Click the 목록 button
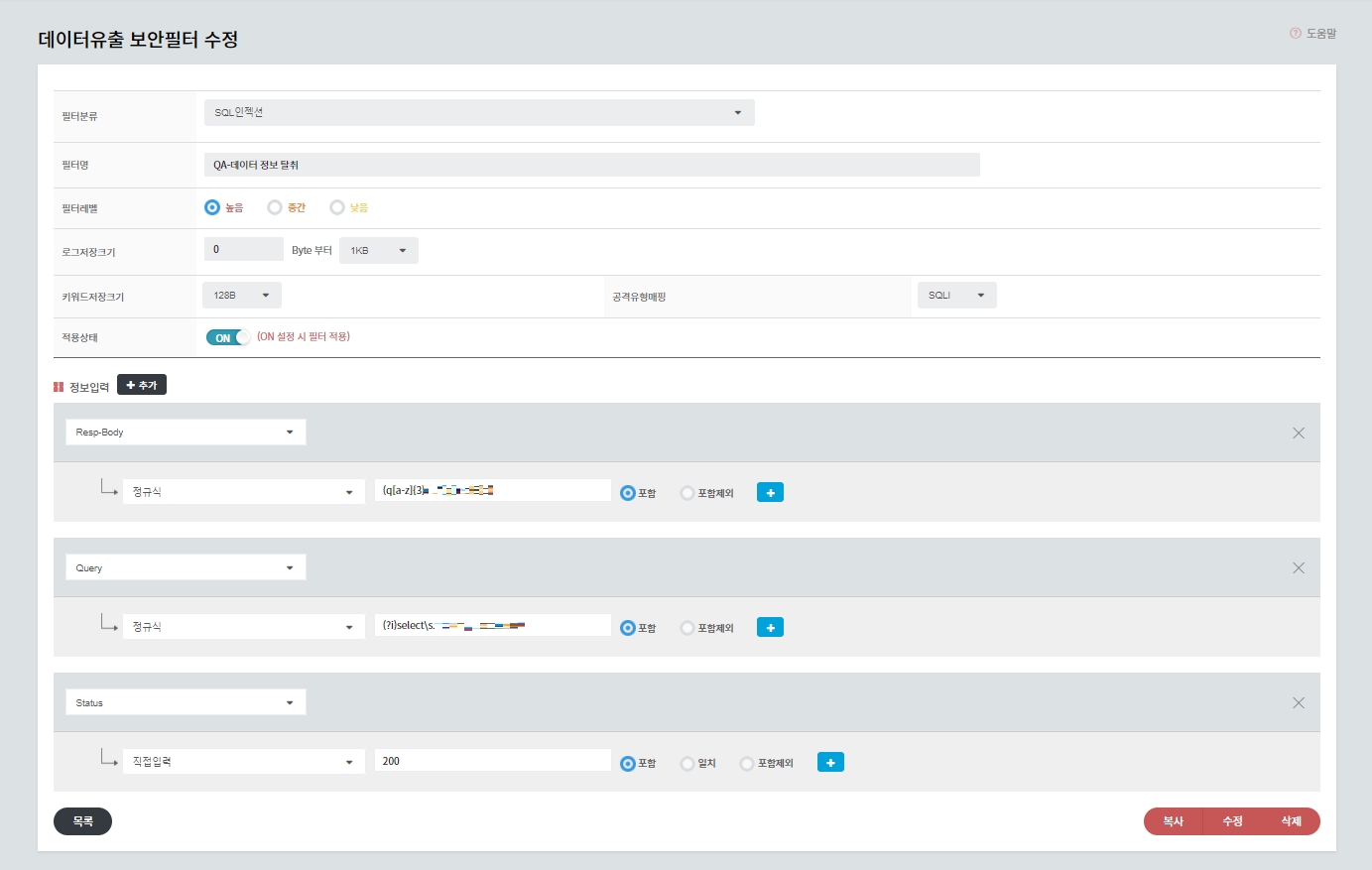1372x870 pixels. [82, 821]
